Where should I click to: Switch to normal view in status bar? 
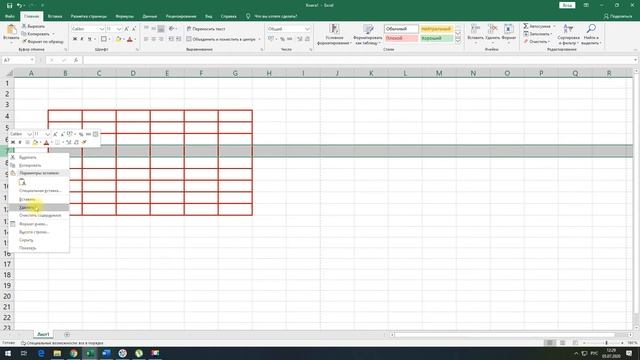[550, 343]
